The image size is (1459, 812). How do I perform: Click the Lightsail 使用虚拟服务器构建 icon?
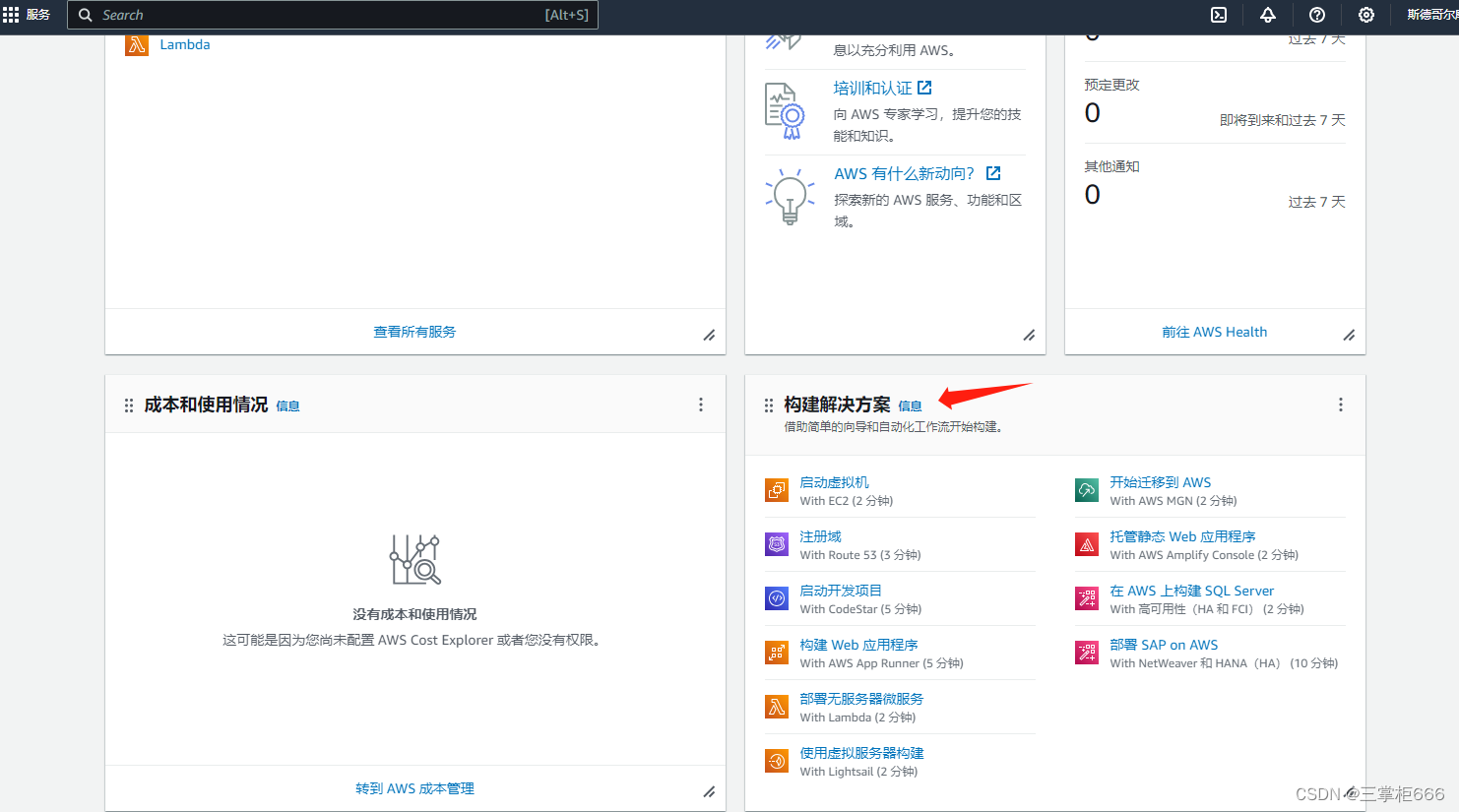(777, 761)
